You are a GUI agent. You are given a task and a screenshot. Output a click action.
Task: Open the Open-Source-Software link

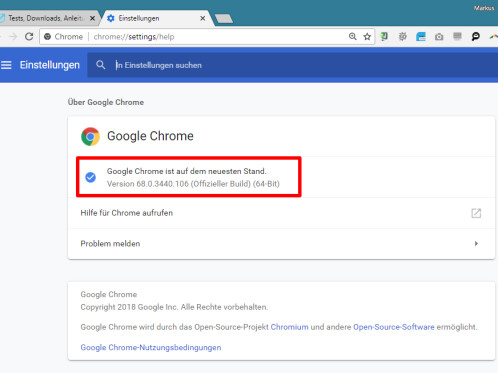pos(394,327)
